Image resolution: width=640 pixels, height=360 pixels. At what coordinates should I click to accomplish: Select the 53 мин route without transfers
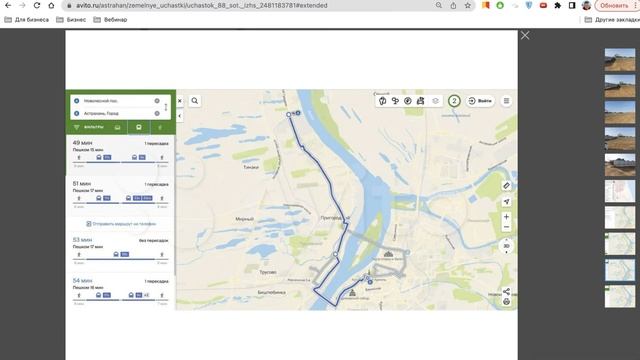(120, 252)
